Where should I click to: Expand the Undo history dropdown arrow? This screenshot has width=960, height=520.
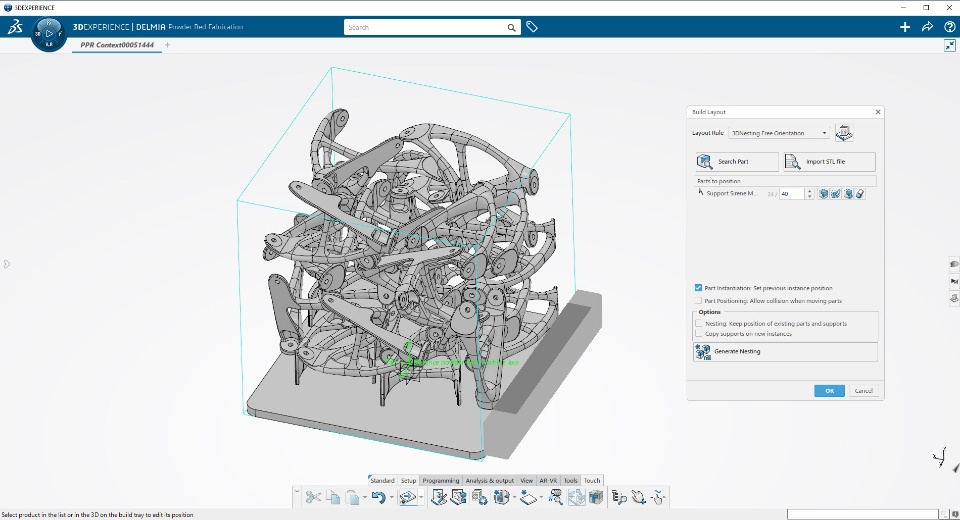point(392,497)
